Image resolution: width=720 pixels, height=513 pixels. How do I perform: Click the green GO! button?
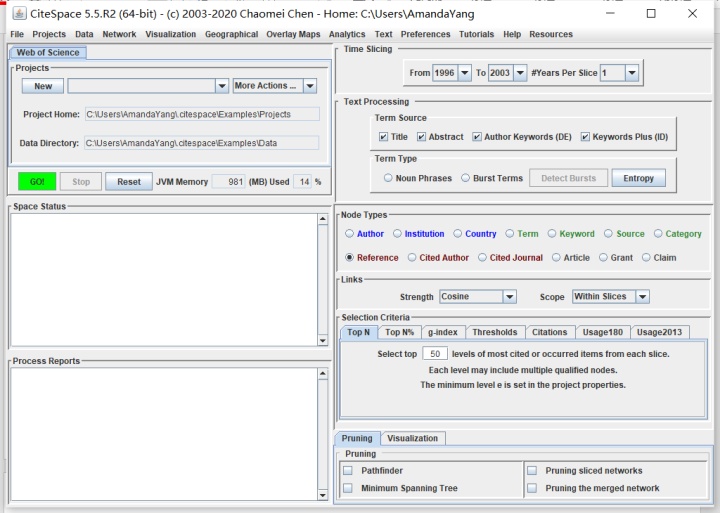click(37, 181)
